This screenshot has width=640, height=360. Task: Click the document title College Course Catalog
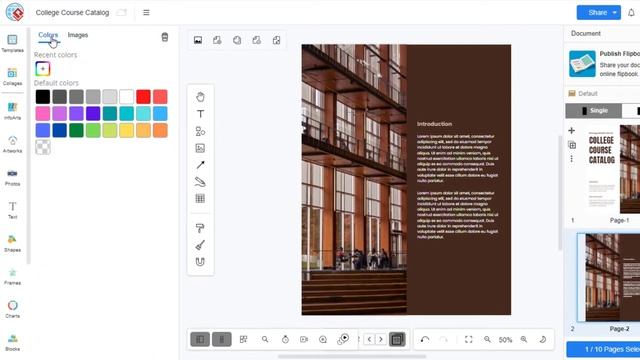72,13
